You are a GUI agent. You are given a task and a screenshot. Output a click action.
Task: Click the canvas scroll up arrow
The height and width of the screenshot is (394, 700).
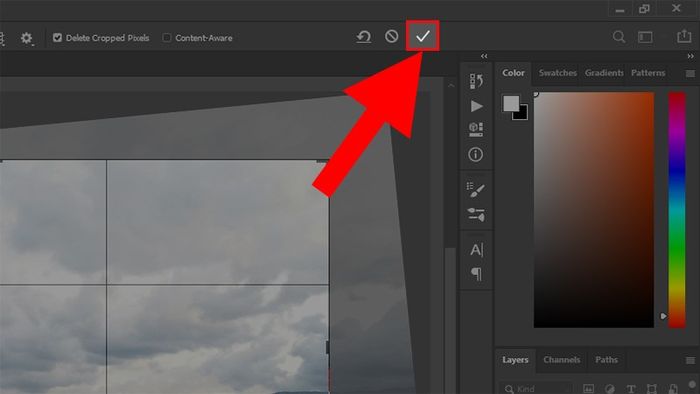point(451,85)
